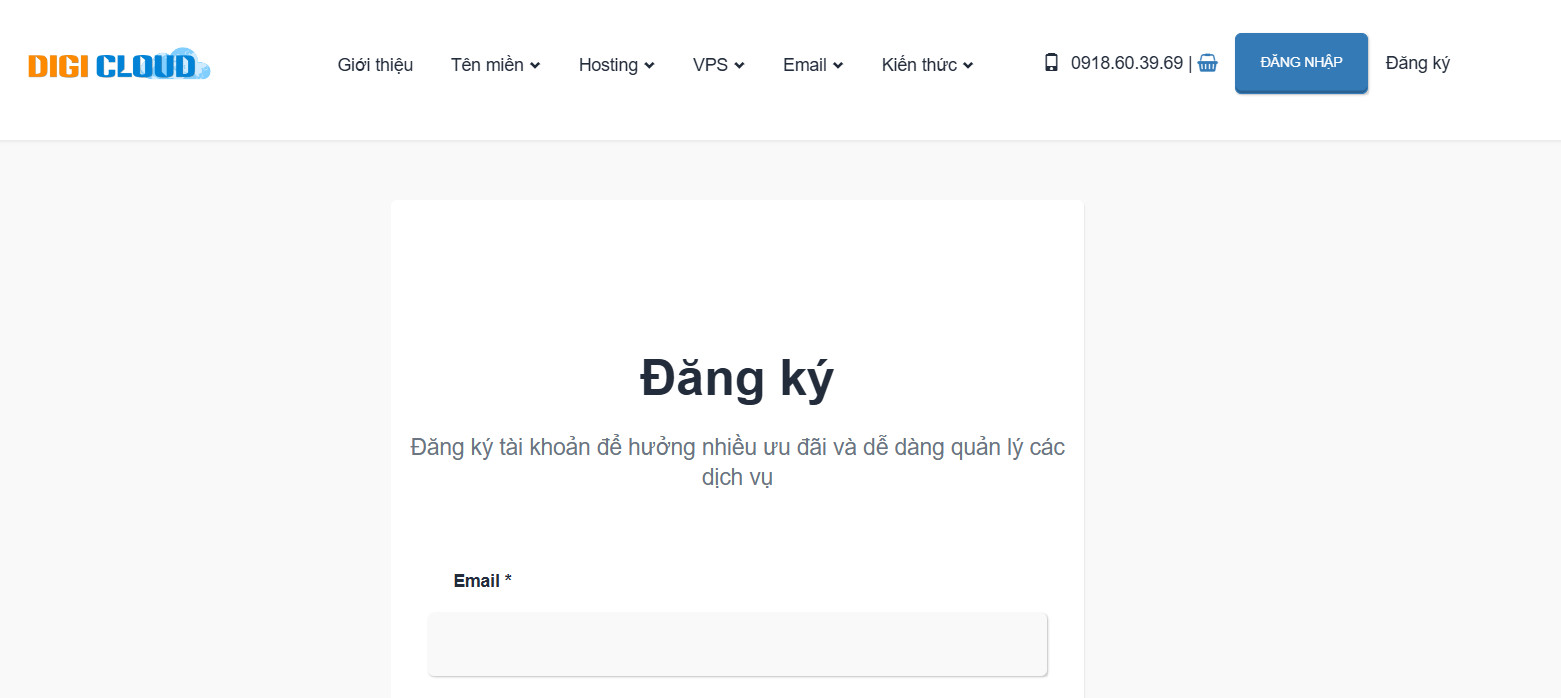Open the Kiến thức dropdown chevron
Image resolution: width=1561 pixels, height=698 pixels.
tap(968, 66)
